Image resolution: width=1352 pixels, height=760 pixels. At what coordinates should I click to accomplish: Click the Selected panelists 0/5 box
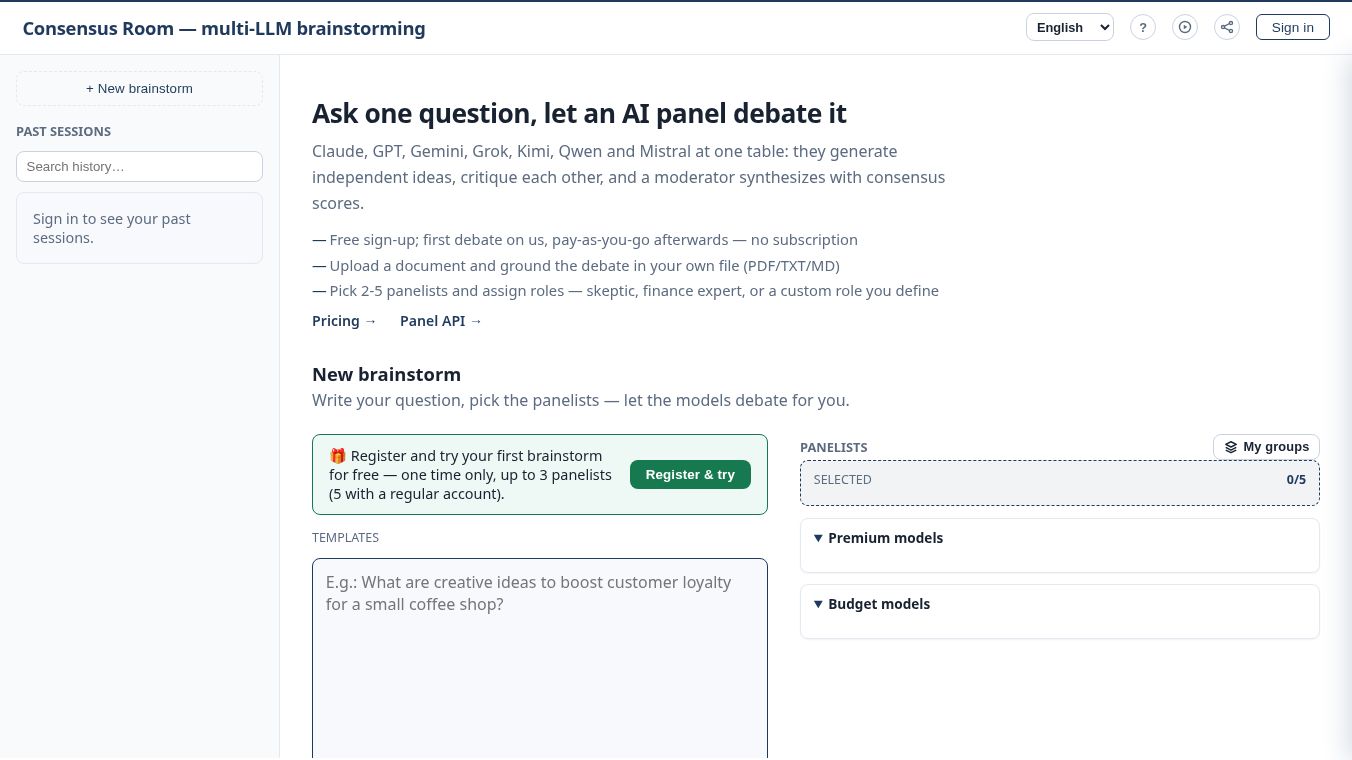1060,483
